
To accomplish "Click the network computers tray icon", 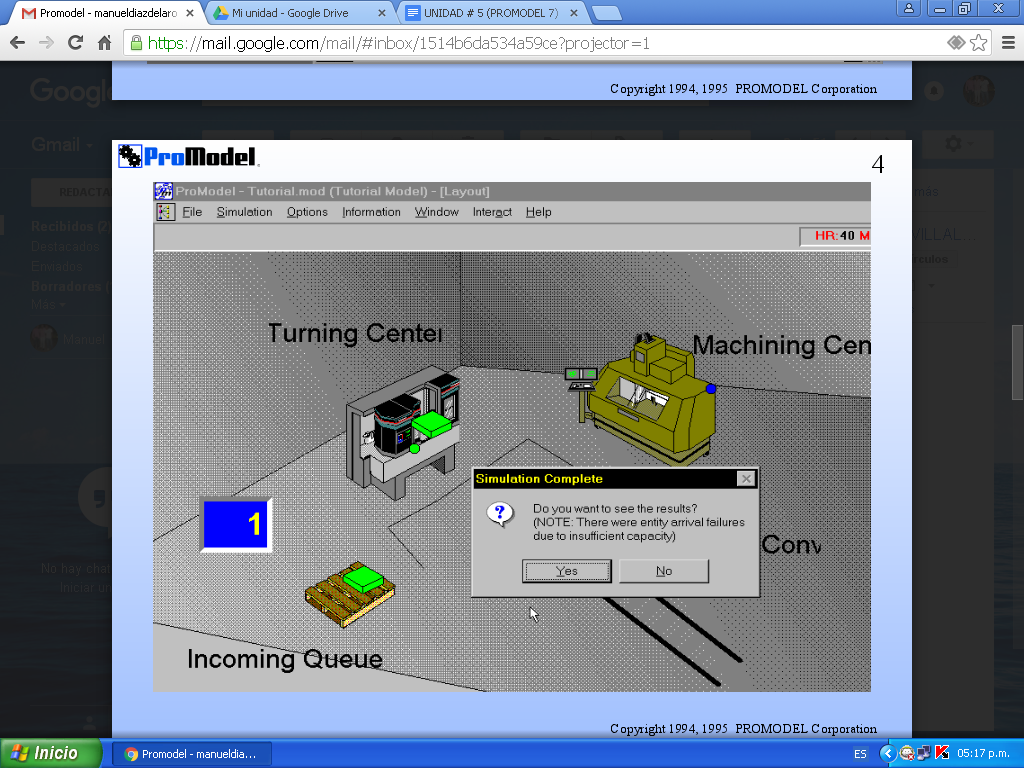I will tap(924, 754).
